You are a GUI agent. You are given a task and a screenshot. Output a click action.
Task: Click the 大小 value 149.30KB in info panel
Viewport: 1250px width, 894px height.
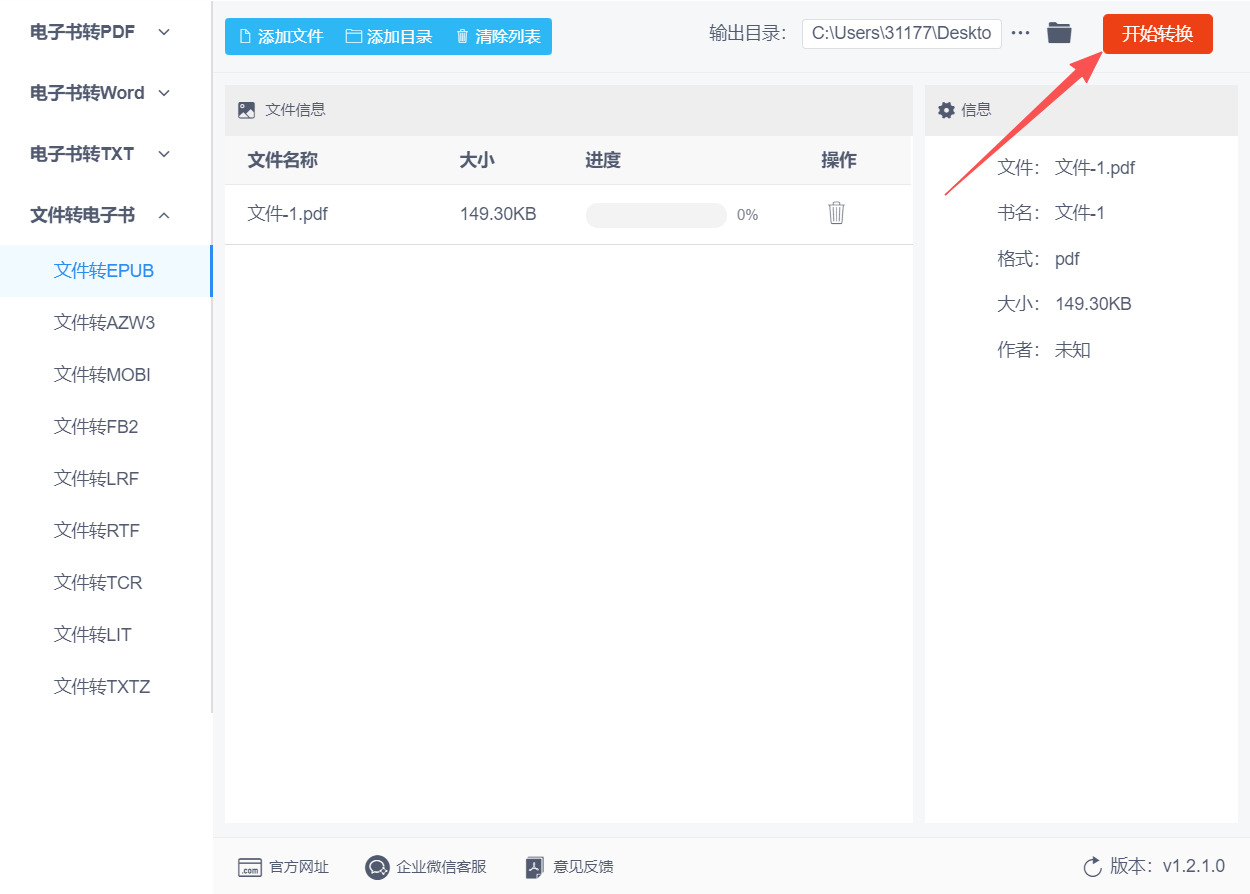[x=1093, y=304]
